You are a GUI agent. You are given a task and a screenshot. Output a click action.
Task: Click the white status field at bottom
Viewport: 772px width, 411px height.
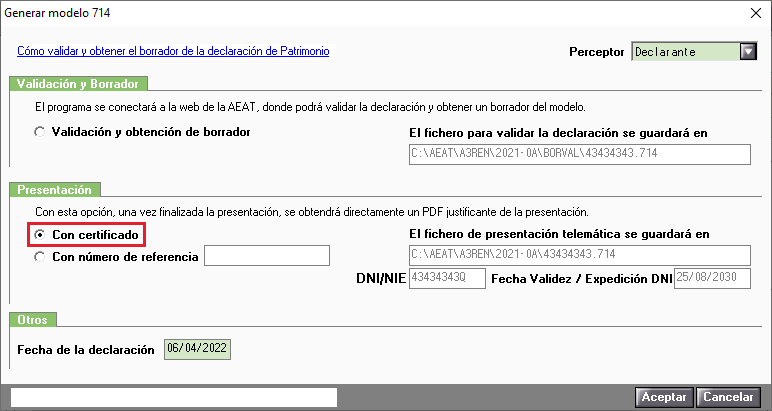(174, 397)
